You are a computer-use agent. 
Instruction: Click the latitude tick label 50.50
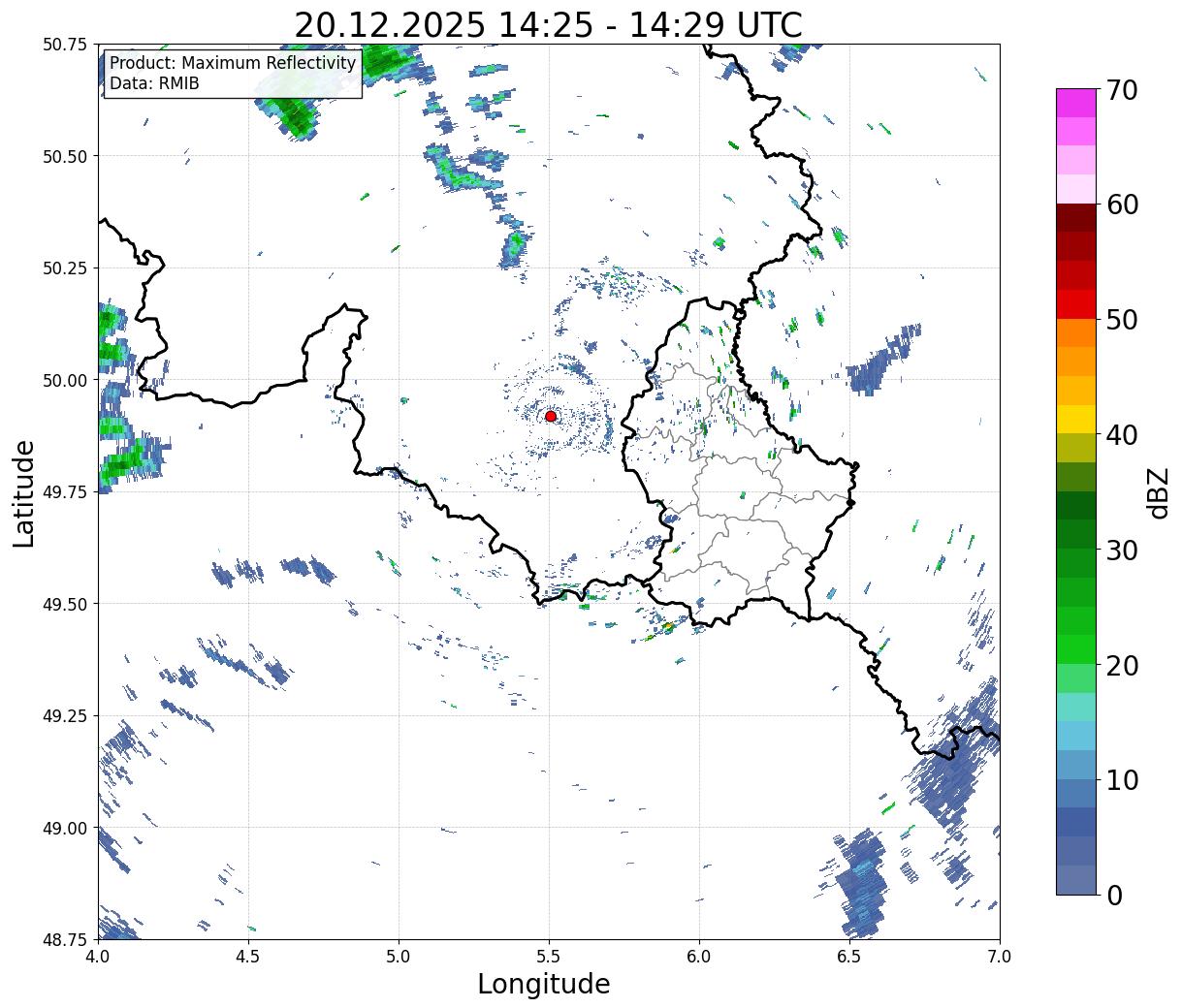click(65, 156)
